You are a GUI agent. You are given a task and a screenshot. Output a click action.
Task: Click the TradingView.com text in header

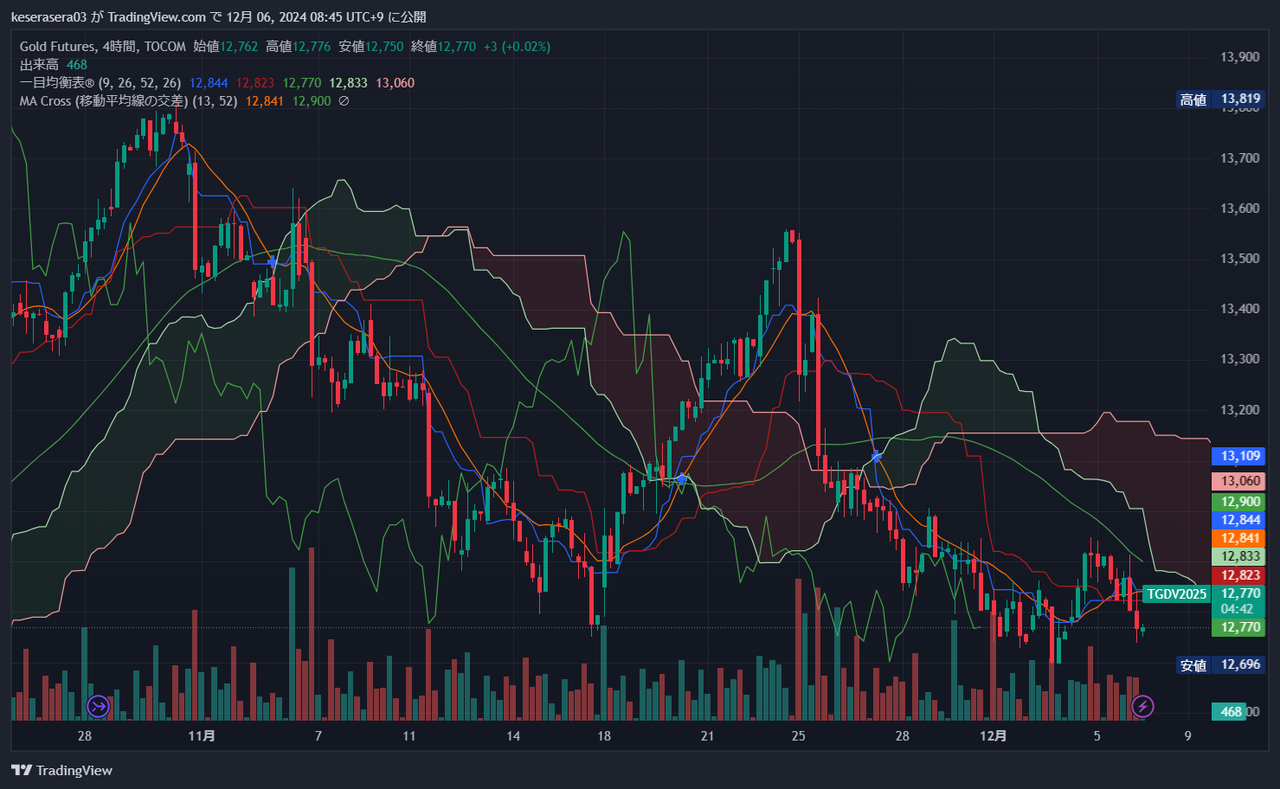[x=157, y=17]
